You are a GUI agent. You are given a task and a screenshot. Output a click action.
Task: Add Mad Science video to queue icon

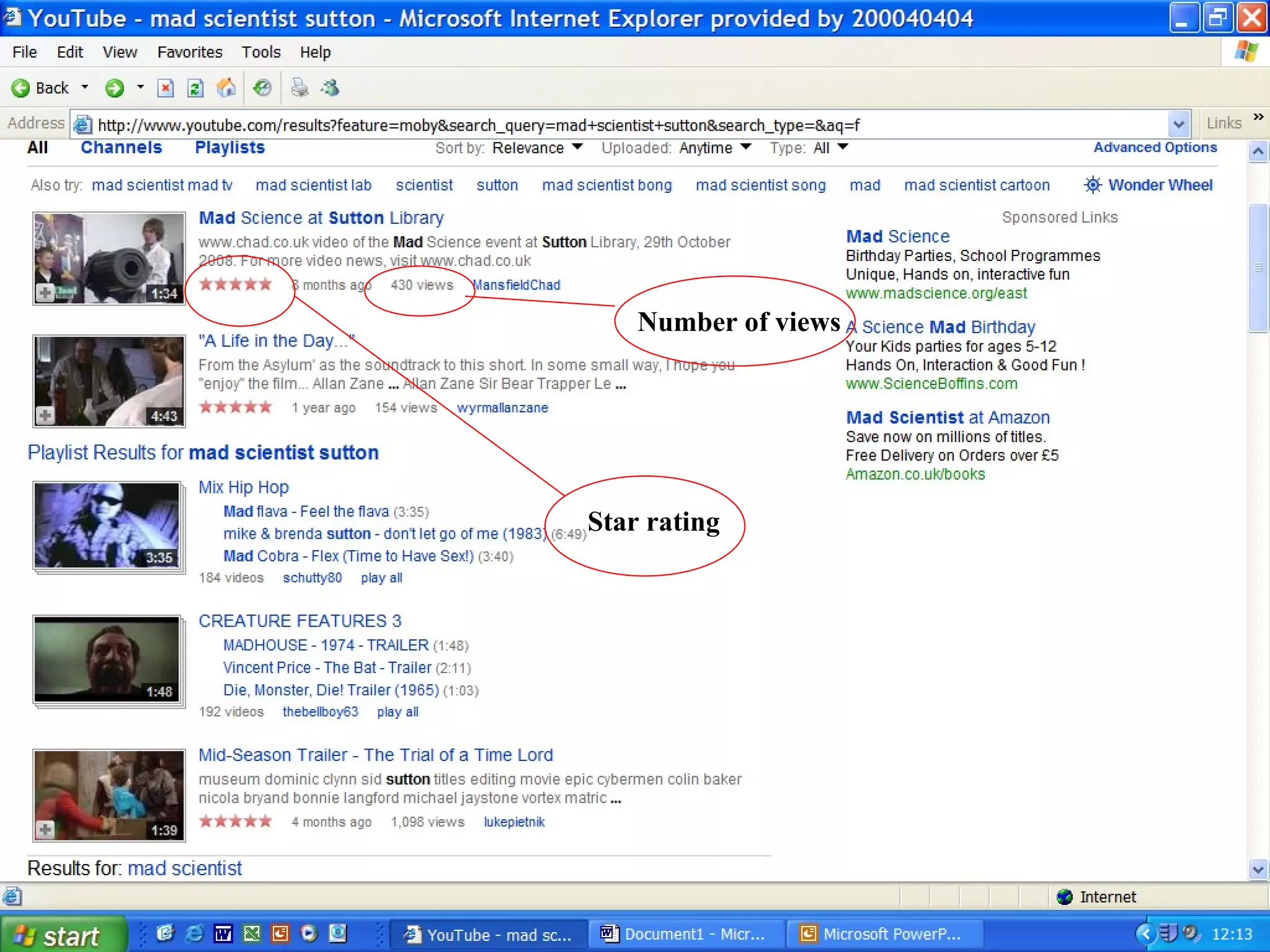45,292
